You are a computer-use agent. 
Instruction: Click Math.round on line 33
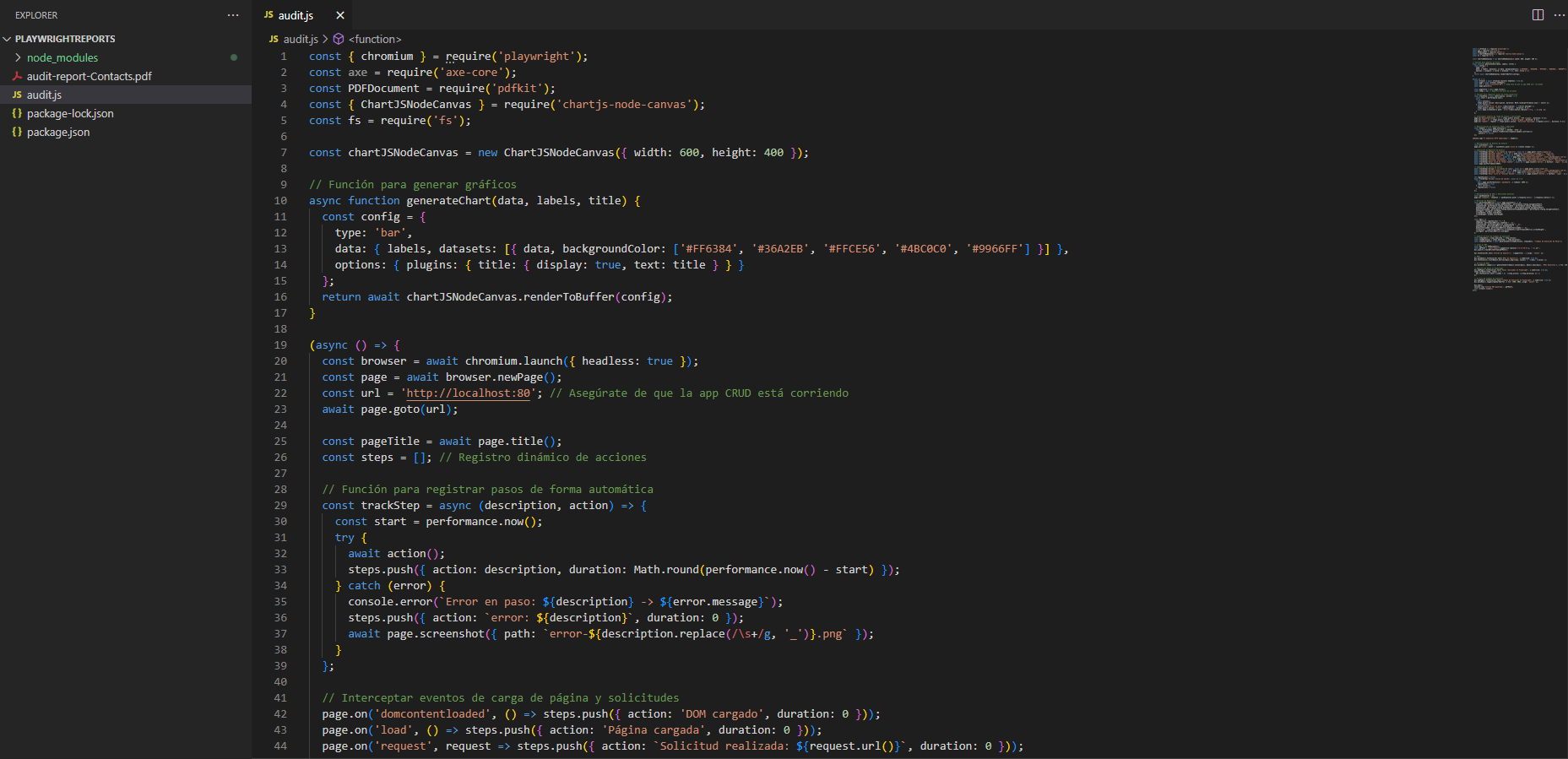(666, 570)
